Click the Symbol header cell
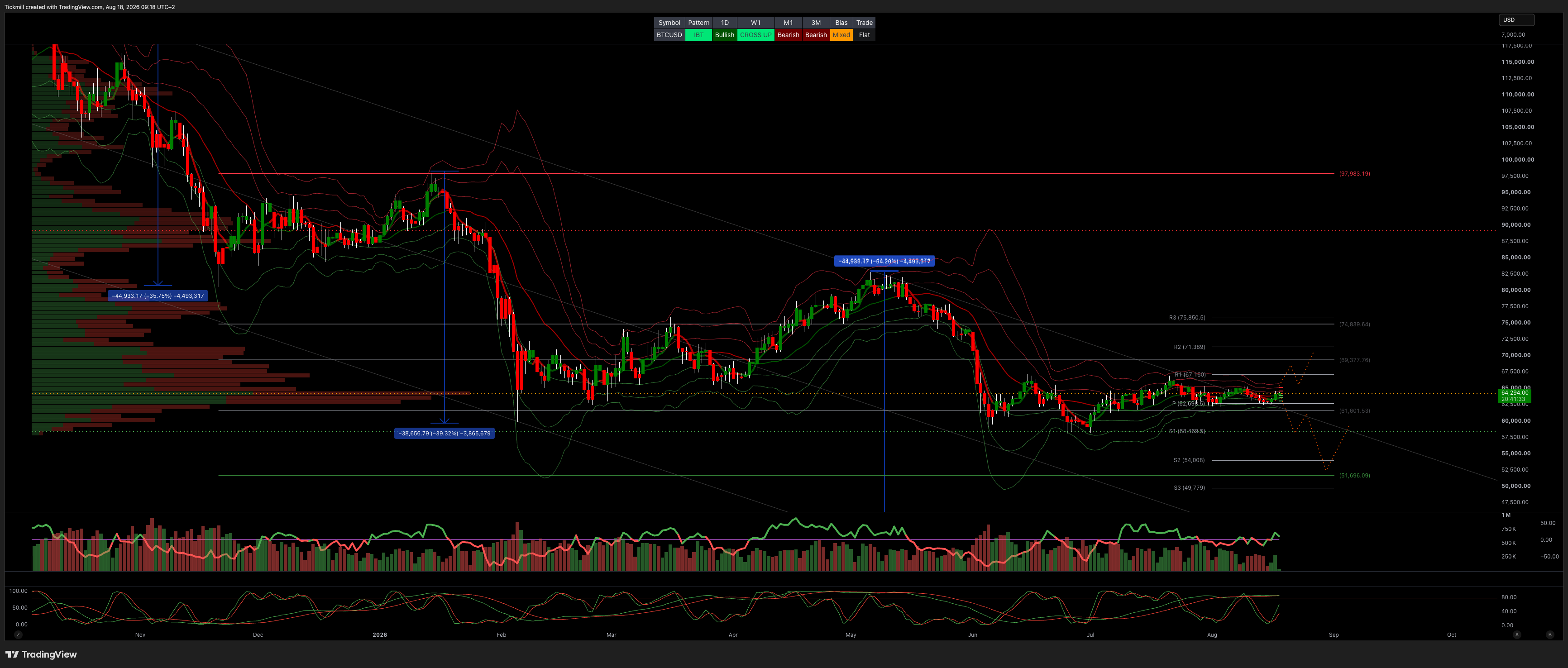 [x=669, y=23]
